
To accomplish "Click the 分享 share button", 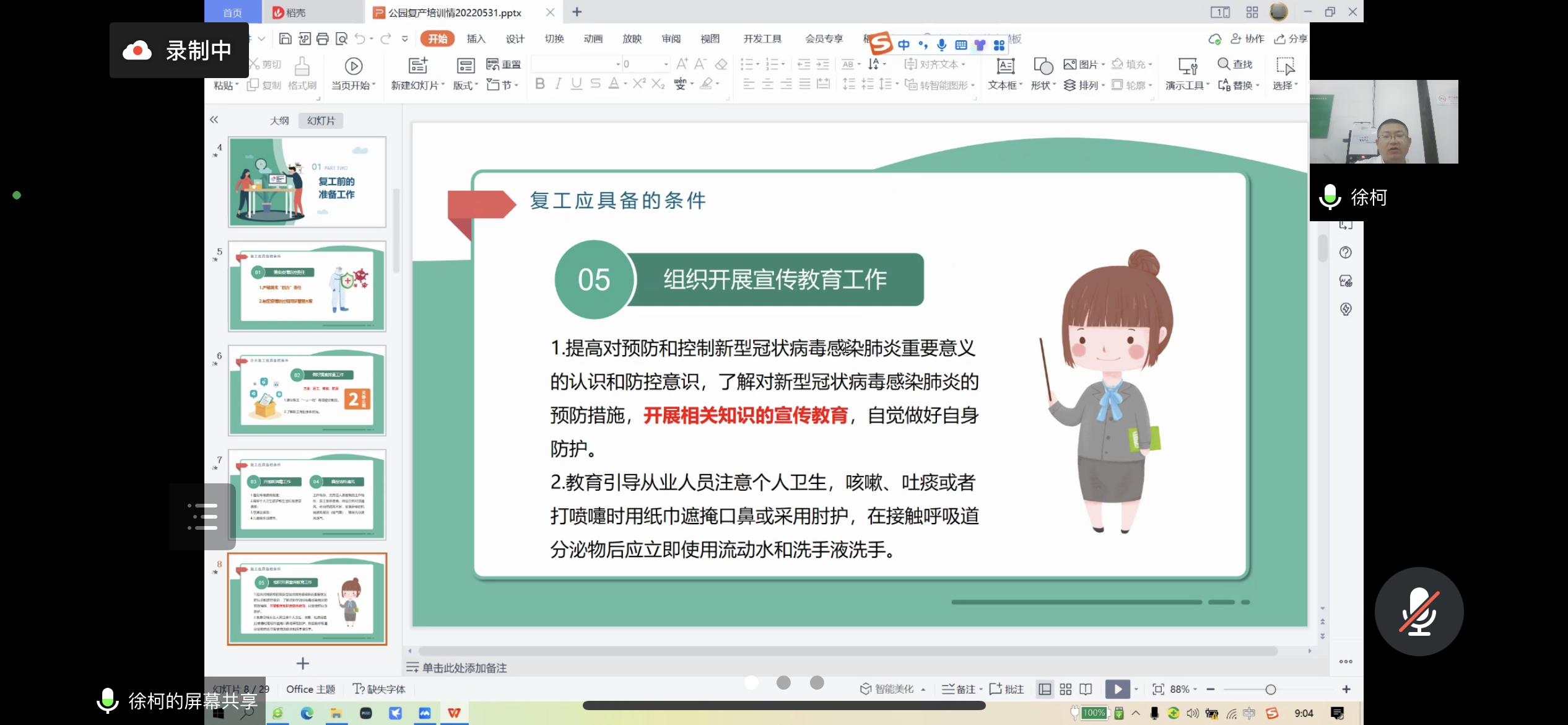I will [x=1292, y=38].
